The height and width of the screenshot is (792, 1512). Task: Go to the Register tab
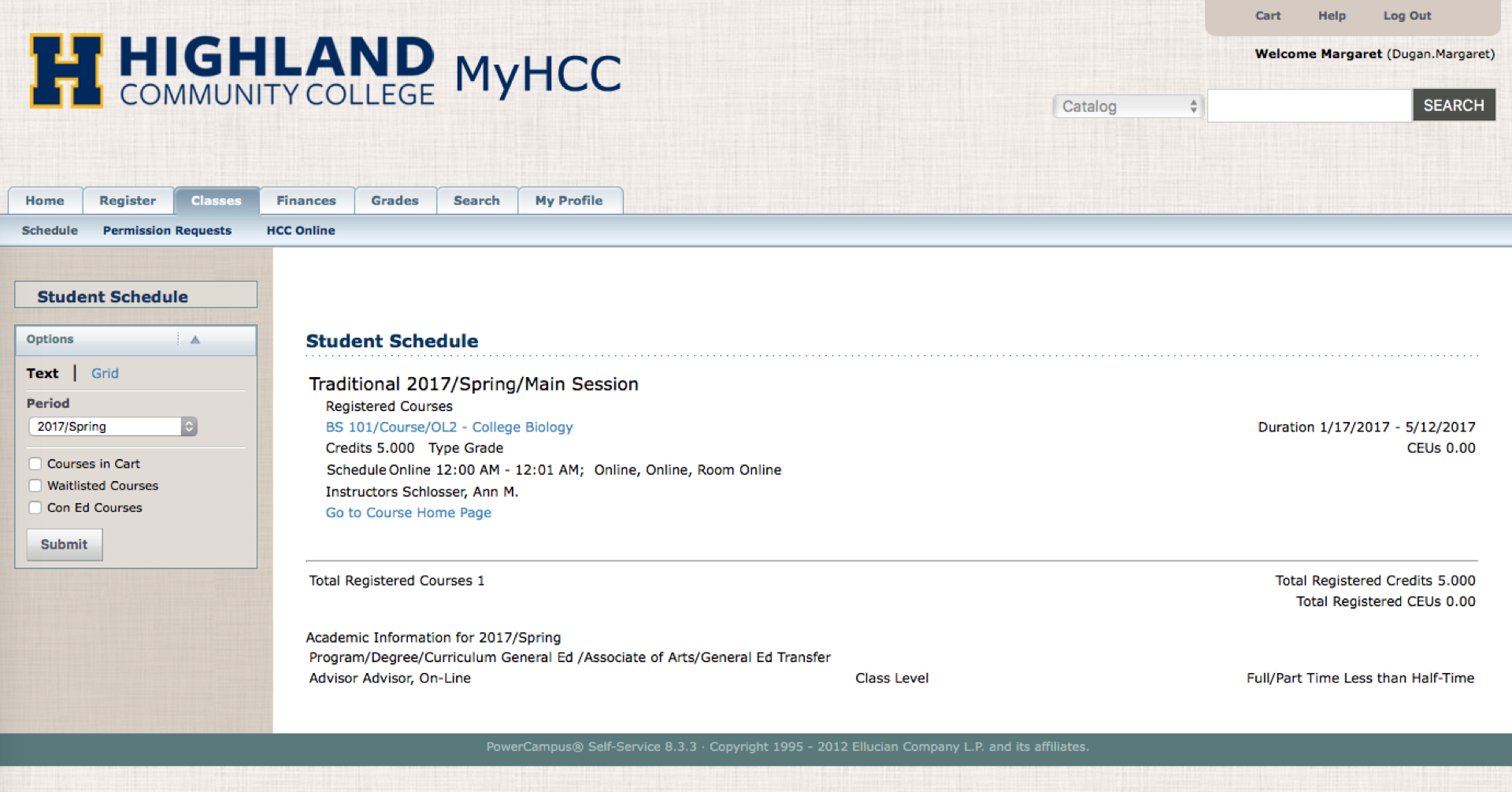coord(128,201)
